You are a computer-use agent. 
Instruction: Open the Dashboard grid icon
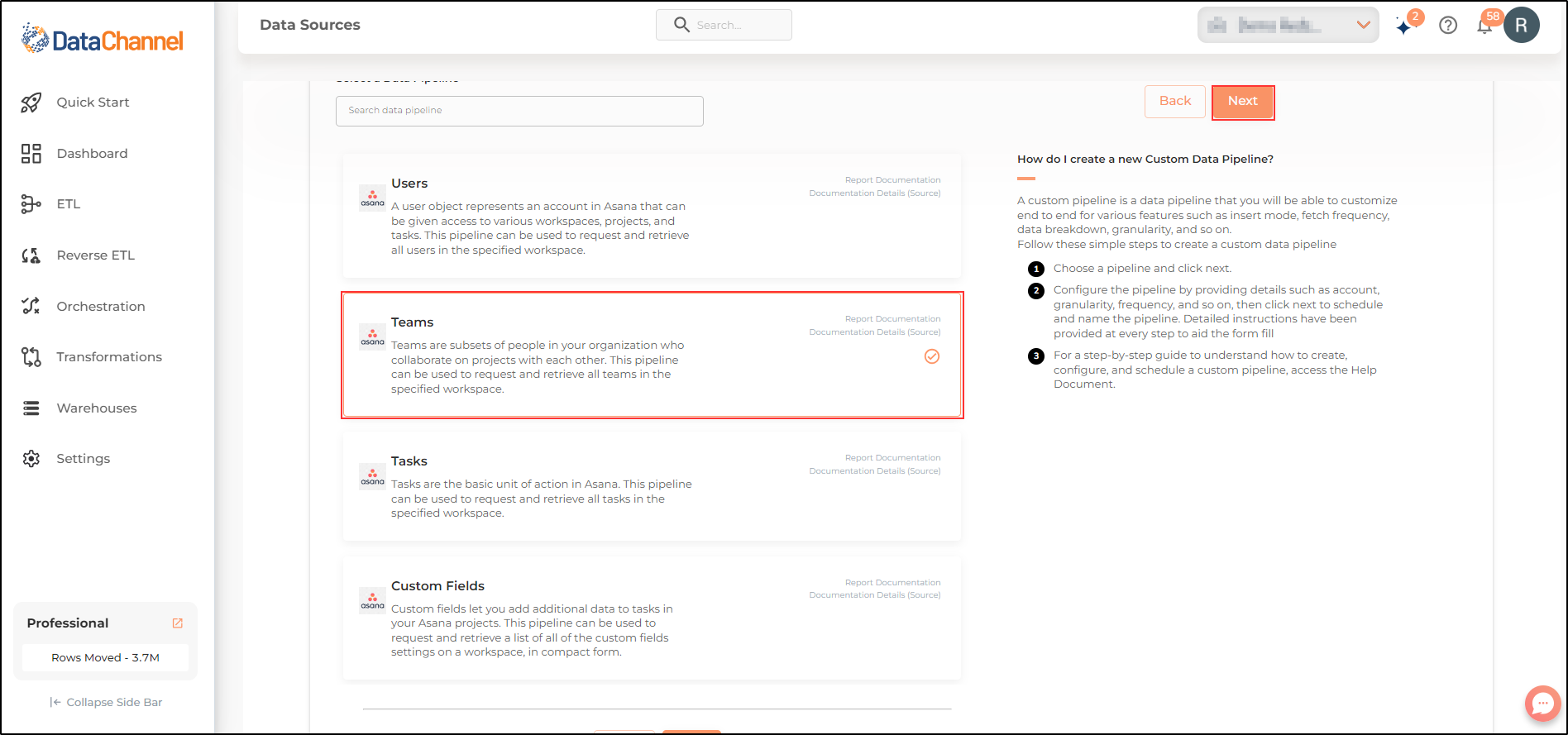(x=31, y=154)
